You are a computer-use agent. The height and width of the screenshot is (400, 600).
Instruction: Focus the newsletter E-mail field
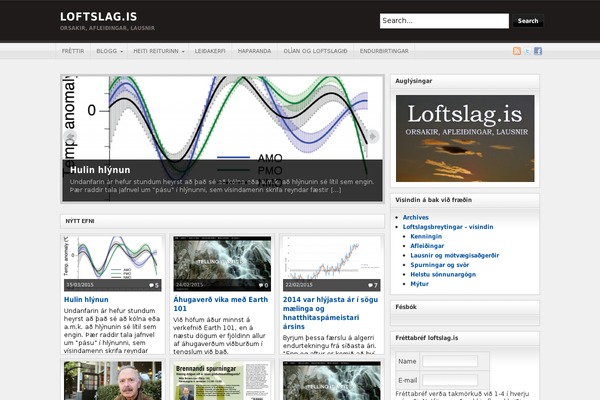[x=450, y=380]
